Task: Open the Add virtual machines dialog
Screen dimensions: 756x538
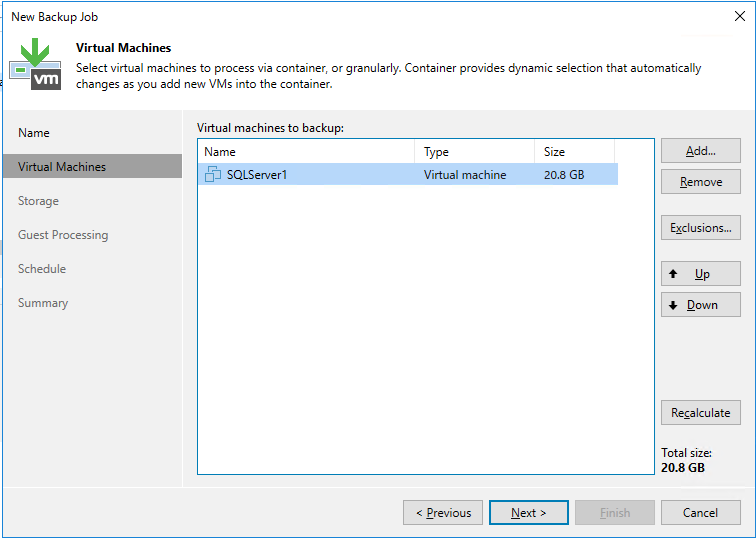Action: (x=701, y=151)
